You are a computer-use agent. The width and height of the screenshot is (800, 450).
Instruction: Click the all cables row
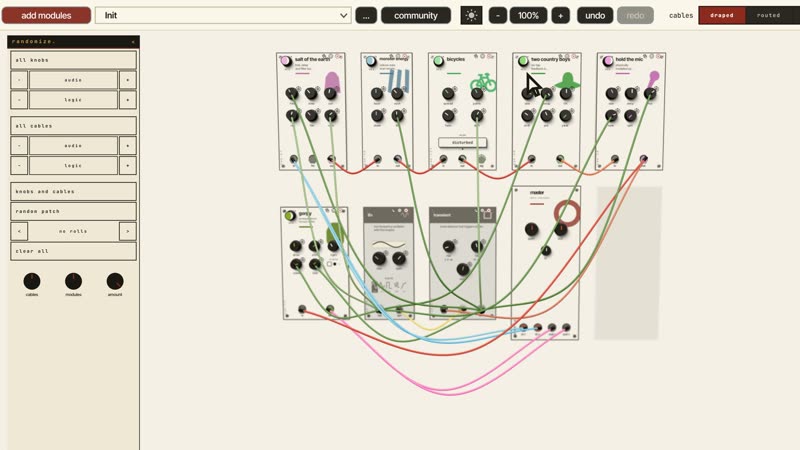tap(73, 126)
